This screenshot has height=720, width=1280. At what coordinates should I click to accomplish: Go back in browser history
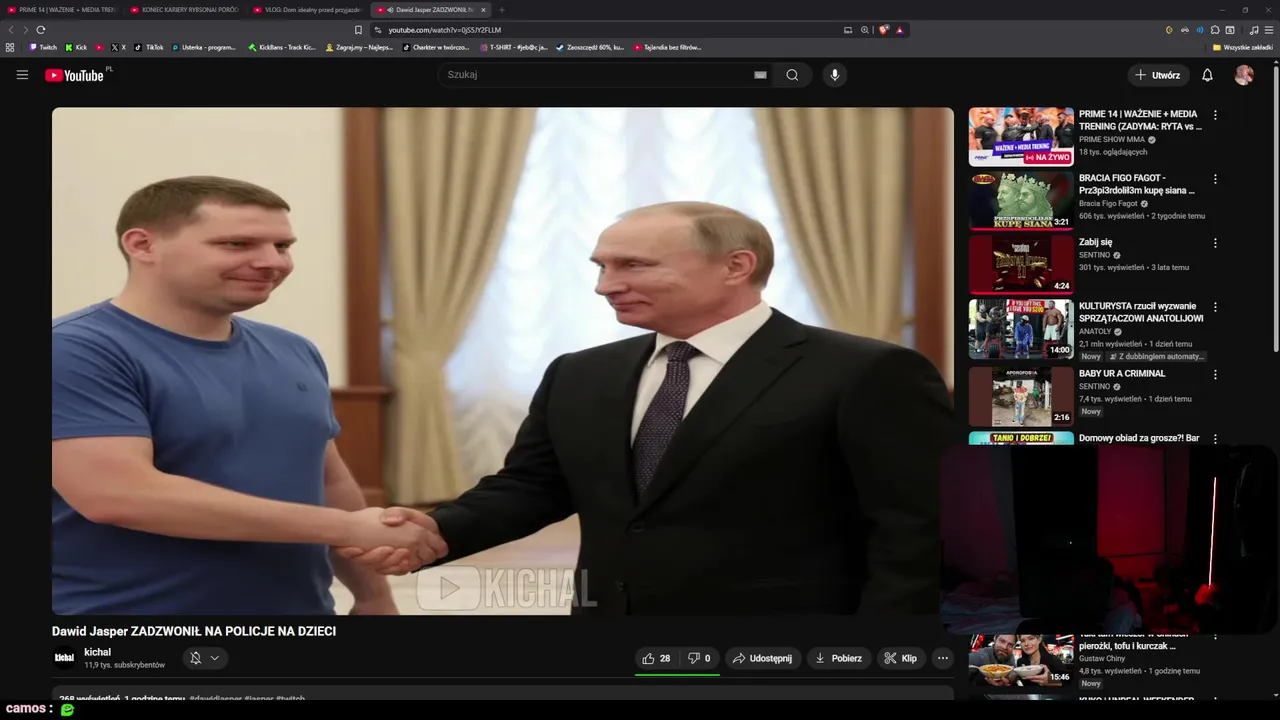click(11, 30)
